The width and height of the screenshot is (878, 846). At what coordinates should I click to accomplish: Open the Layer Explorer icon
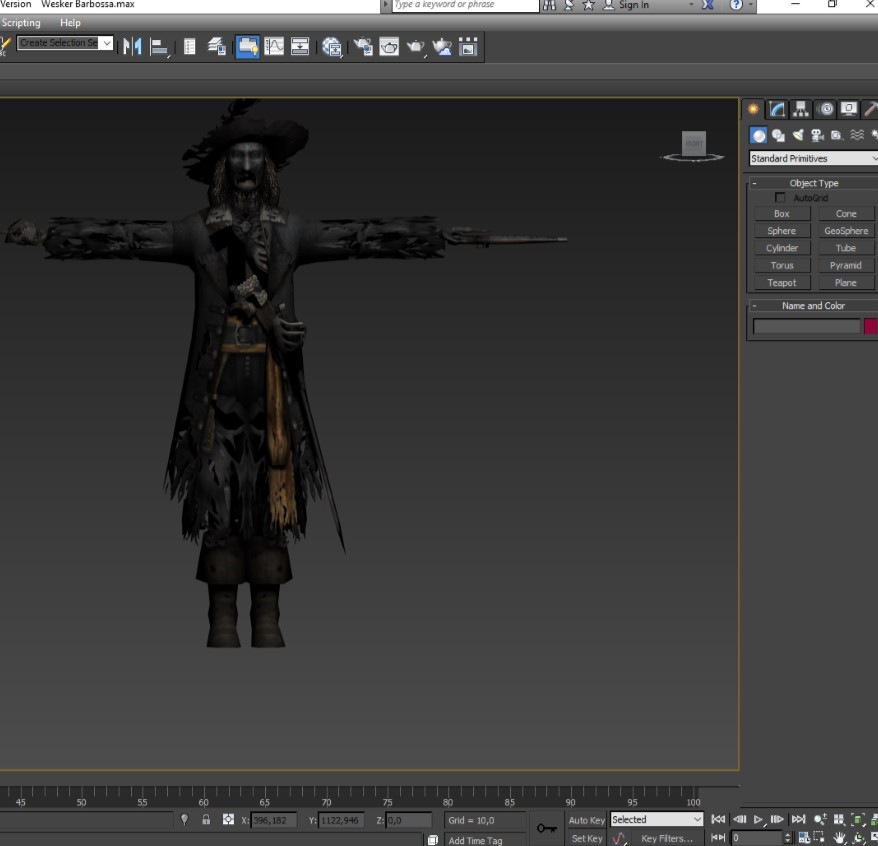(217, 46)
